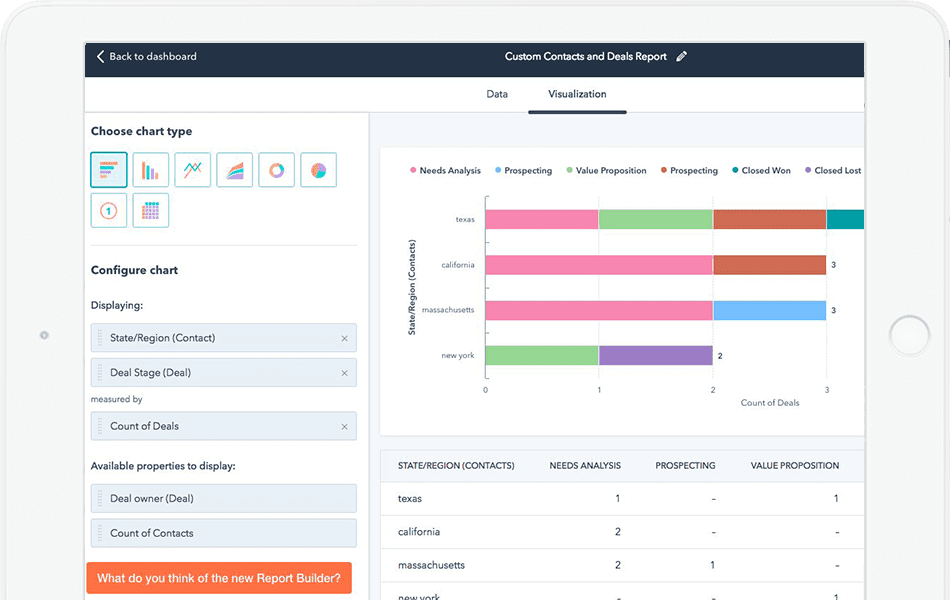
Task: Edit report title with pencil icon
Action: coord(682,57)
